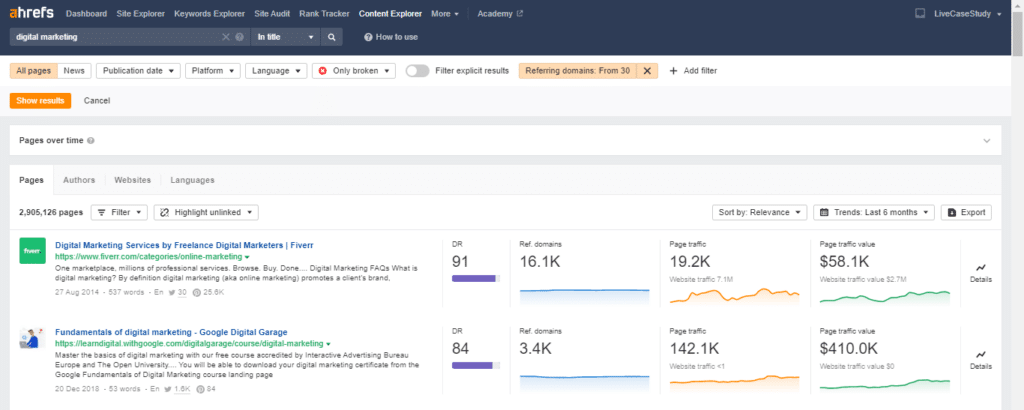Image resolution: width=1024 pixels, height=410 pixels.
Task: Click the DR 84 rating bar
Action: click(x=476, y=365)
